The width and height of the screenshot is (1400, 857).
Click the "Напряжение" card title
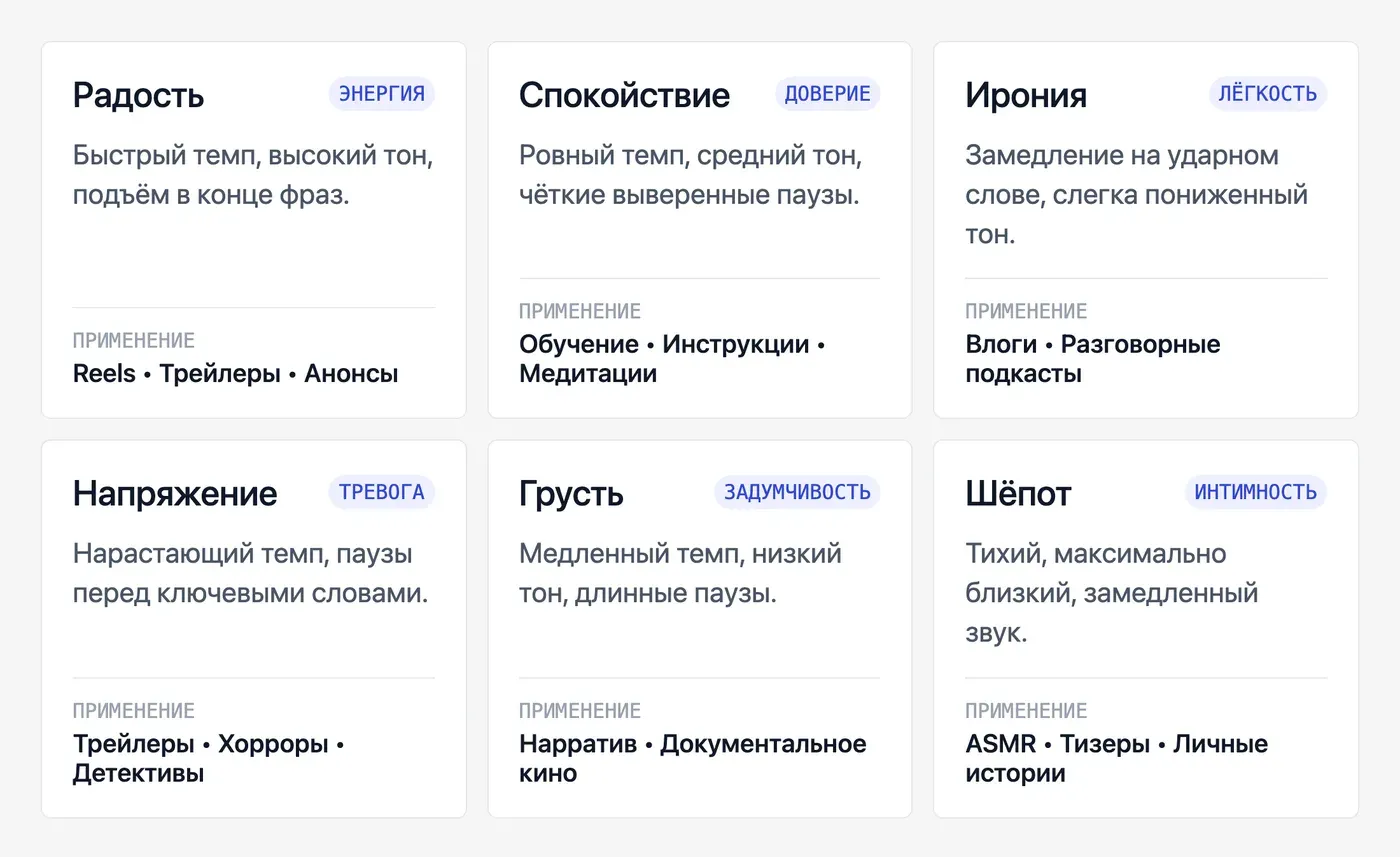tap(175, 493)
